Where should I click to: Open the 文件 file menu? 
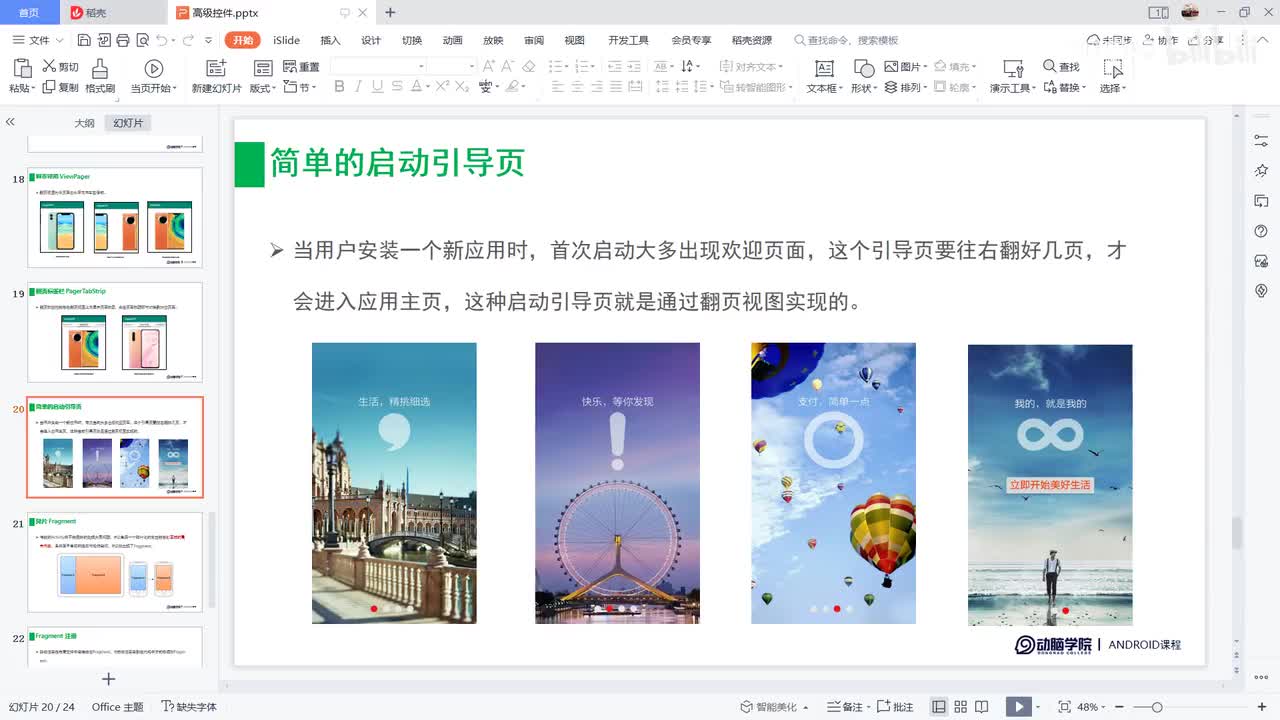click(x=39, y=40)
